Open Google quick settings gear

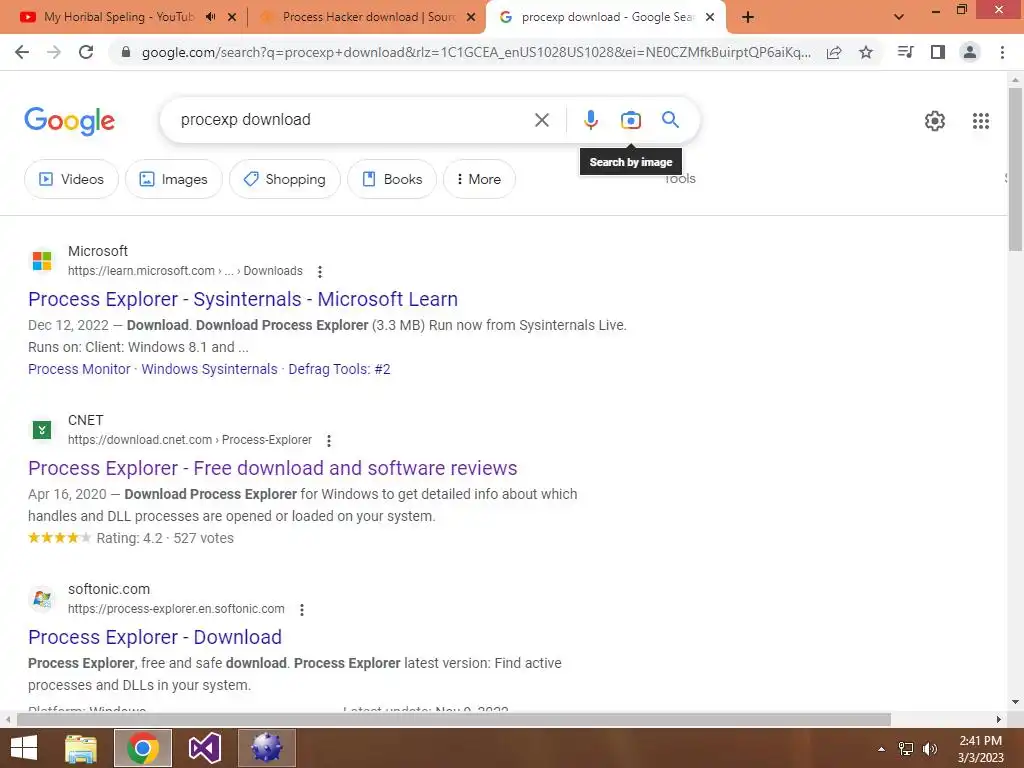click(x=935, y=121)
